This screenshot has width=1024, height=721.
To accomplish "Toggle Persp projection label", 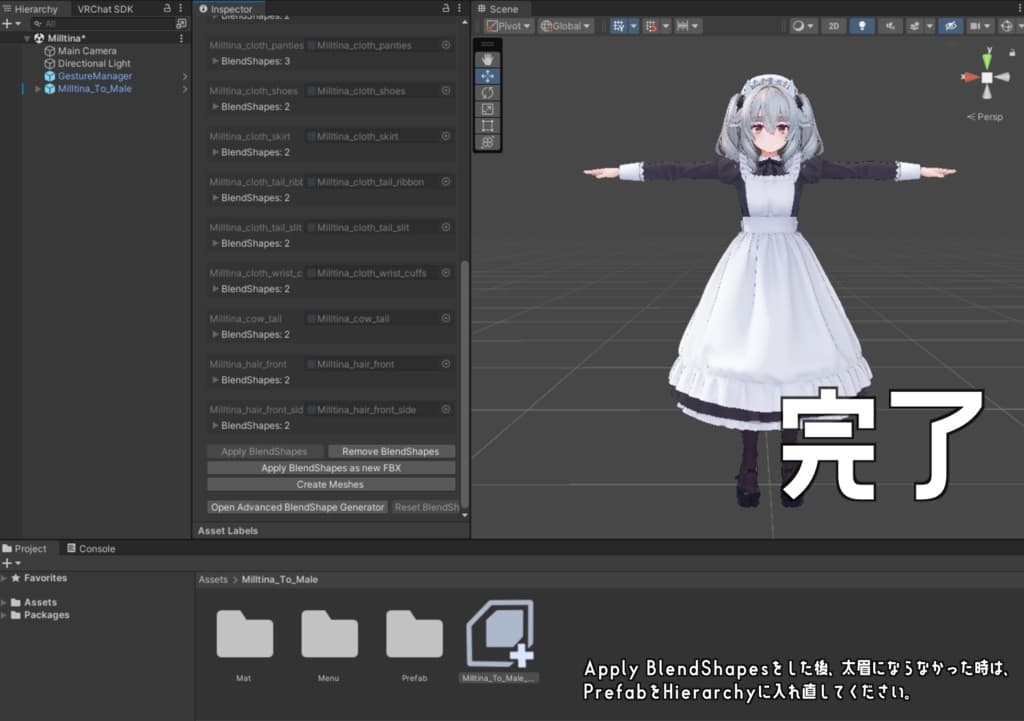I will point(985,117).
